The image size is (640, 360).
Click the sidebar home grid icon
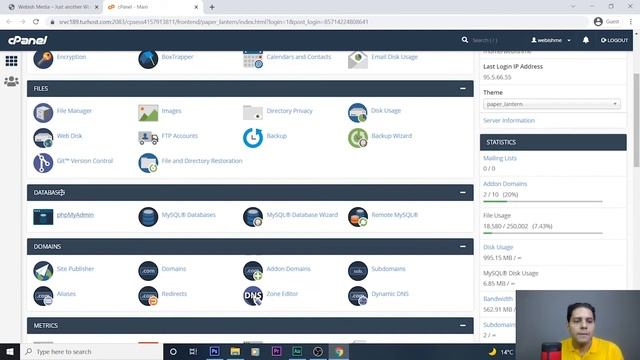click(x=11, y=61)
